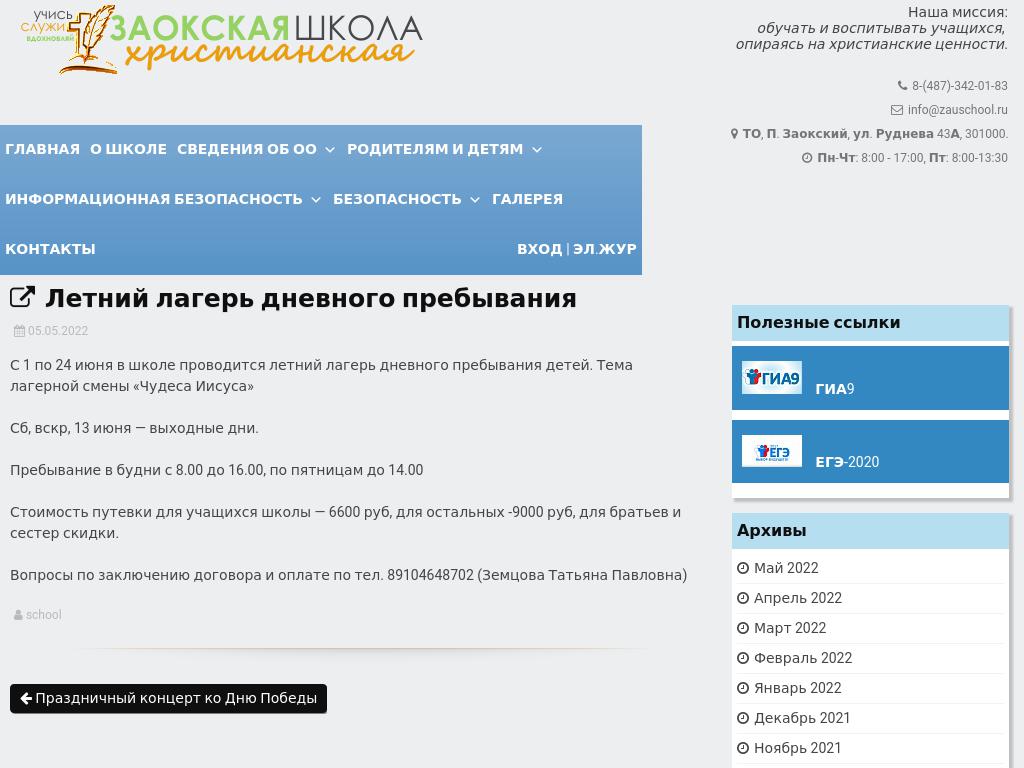Image resolution: width=1024 pixels, height=768 pixels.
Task: Click the ГИА9 logo thumbnail
Action: 772,377
